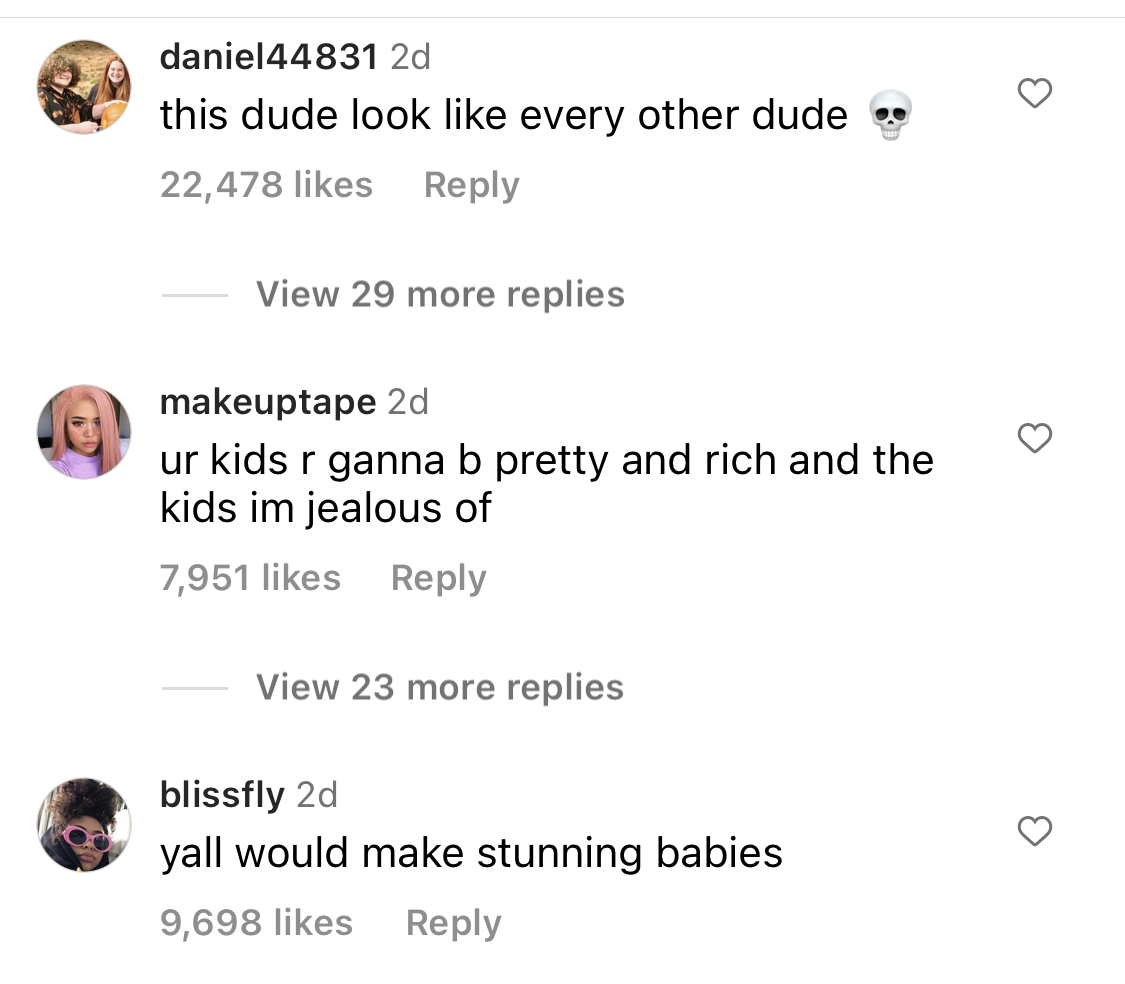Screen dimensions: 1125x984
Task: Open the blissfly username link
Action: pos(222,795)
